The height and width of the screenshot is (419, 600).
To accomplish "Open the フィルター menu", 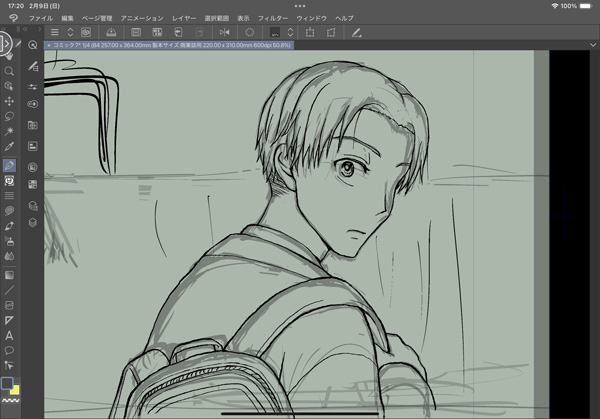I will point(272,19).
